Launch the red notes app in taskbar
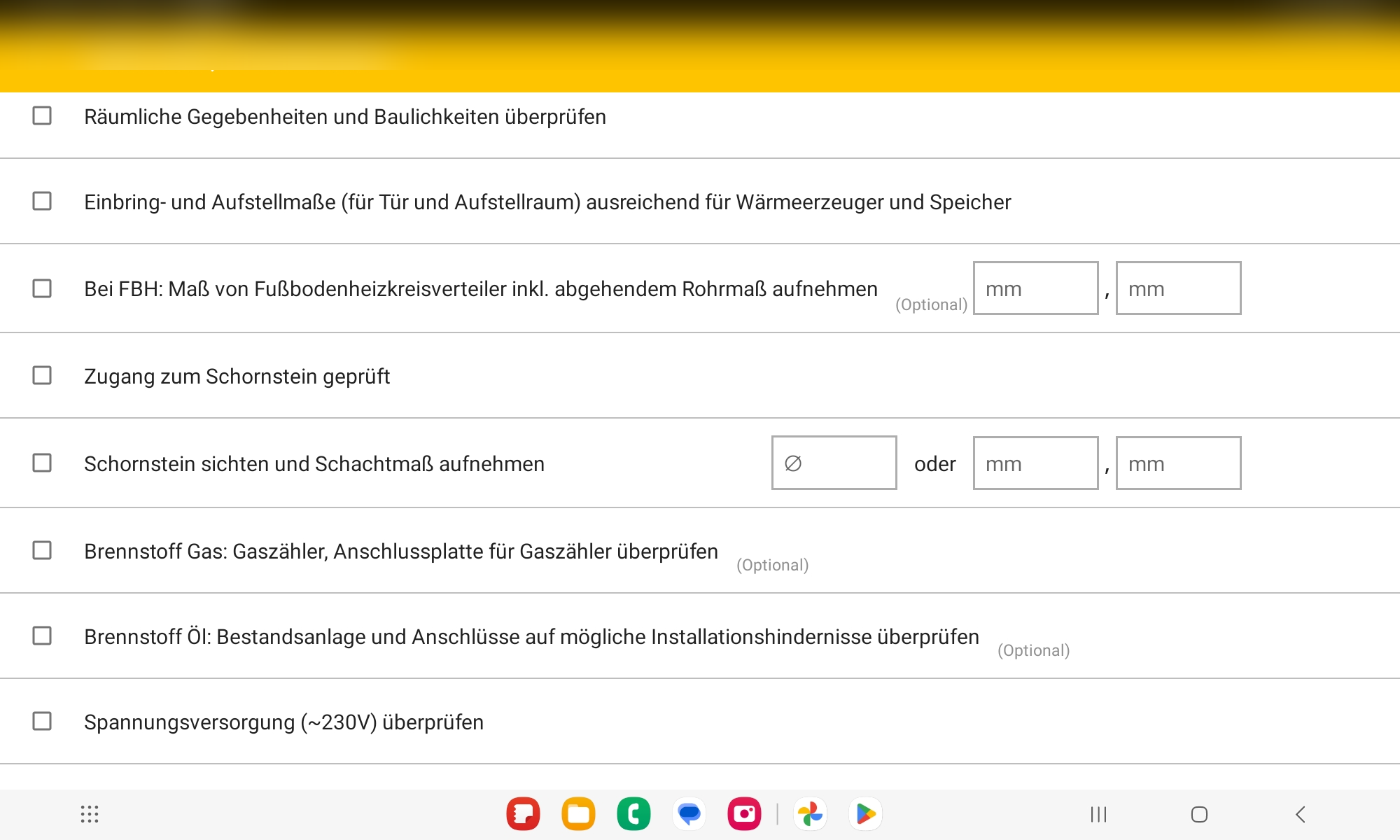This screenshot has width=1400, height=840. pos(523,814)
